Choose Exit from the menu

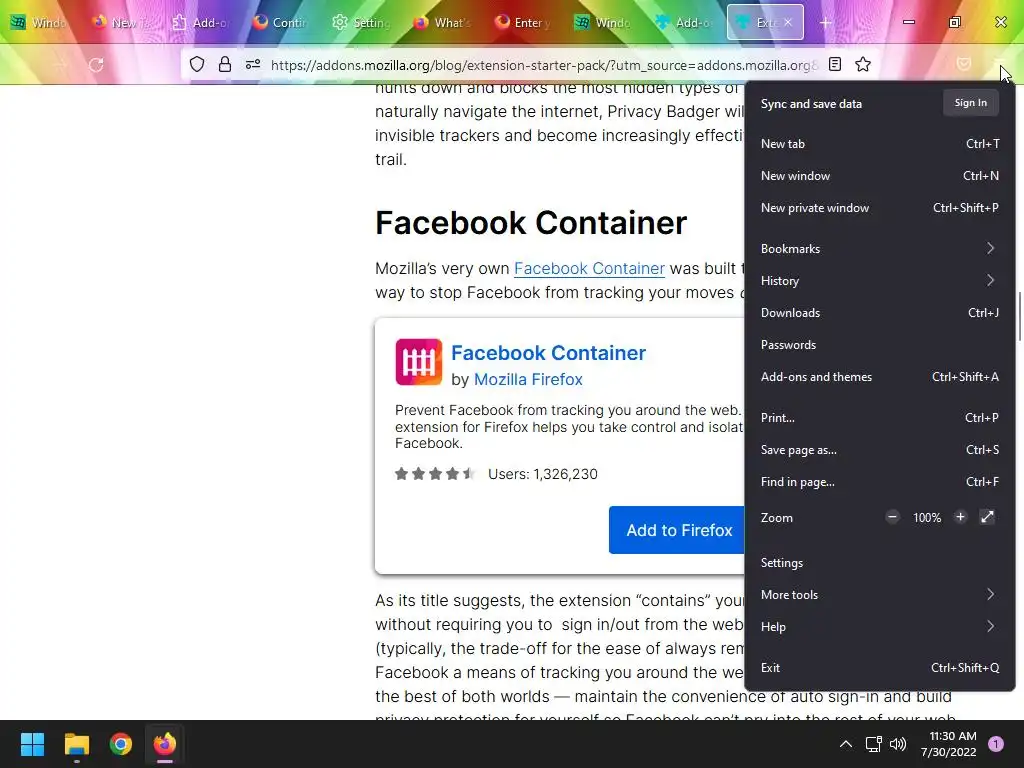click(880, 667)
